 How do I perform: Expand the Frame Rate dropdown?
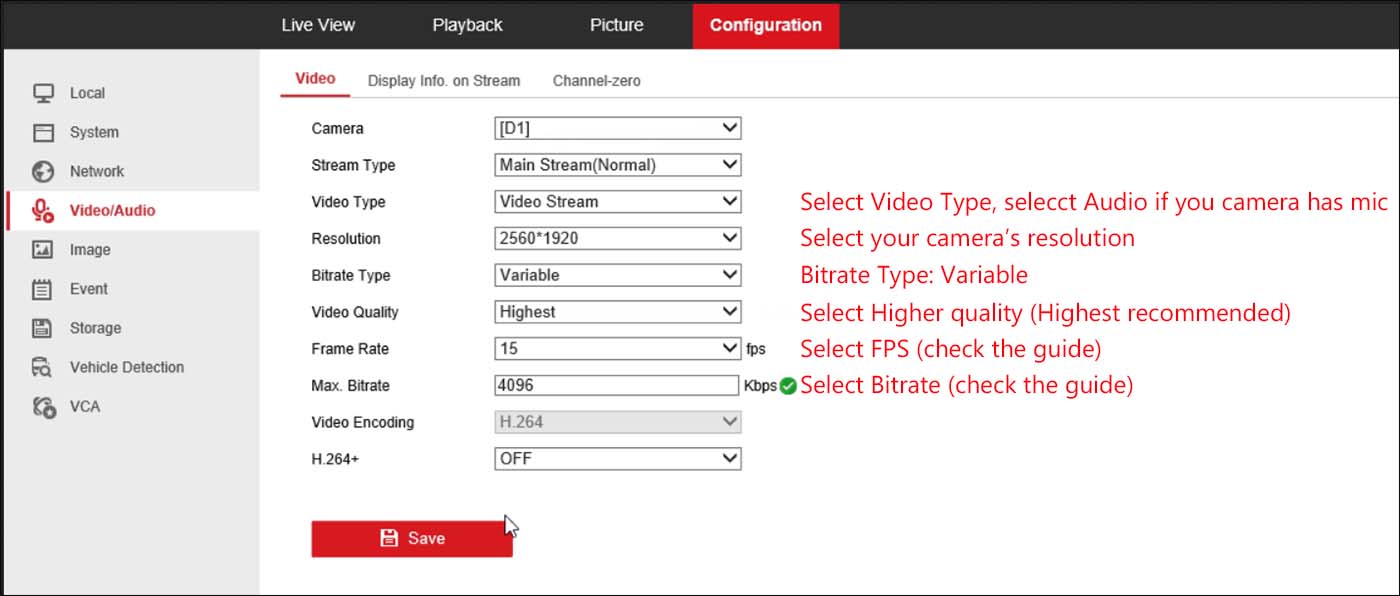tap(617, 348)
